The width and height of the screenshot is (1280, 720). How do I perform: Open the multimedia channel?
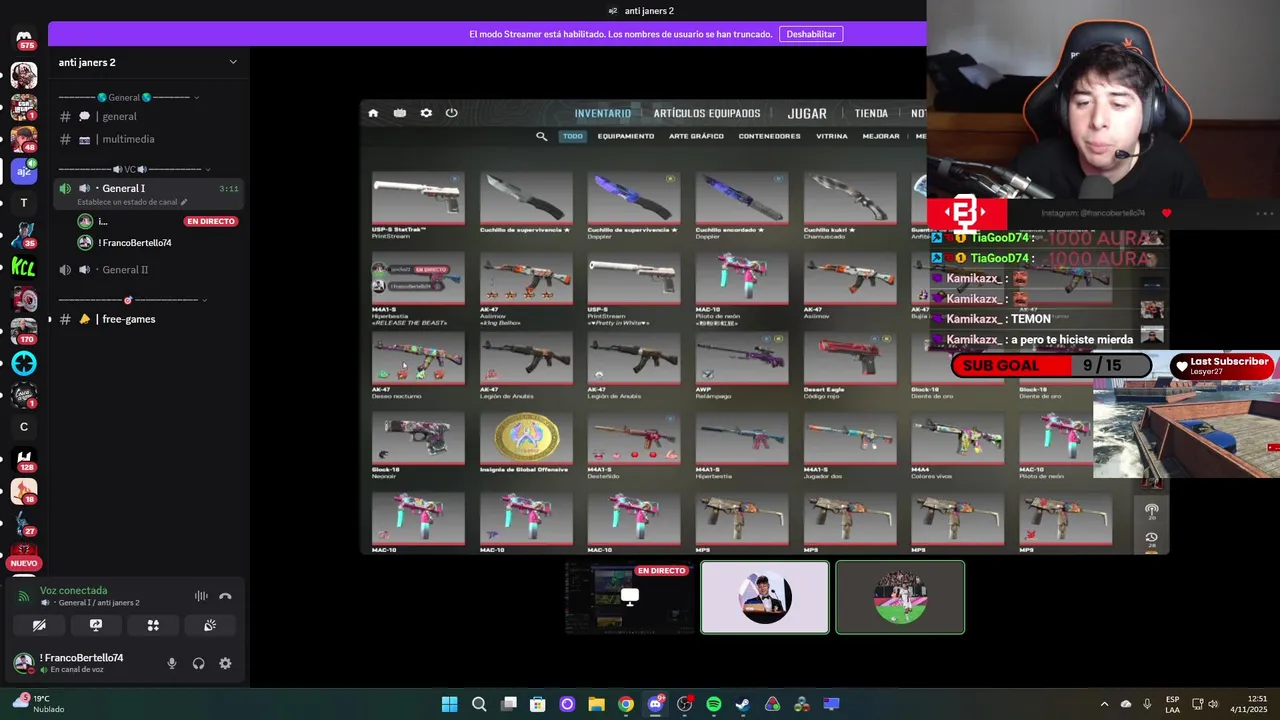pyautogui.click(x=149, y=139)
